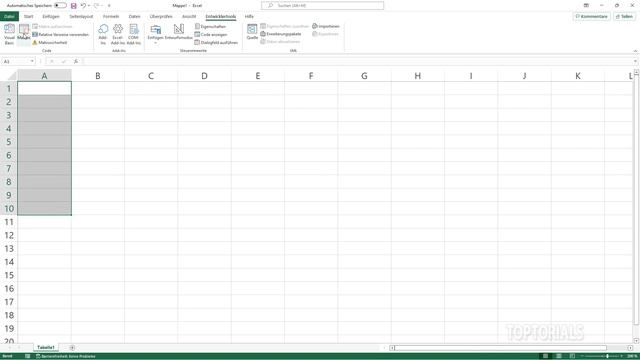This screenshot has width=640, height=360.
Task: Click Dialogfeld ausführen
Action: point(216,42)
